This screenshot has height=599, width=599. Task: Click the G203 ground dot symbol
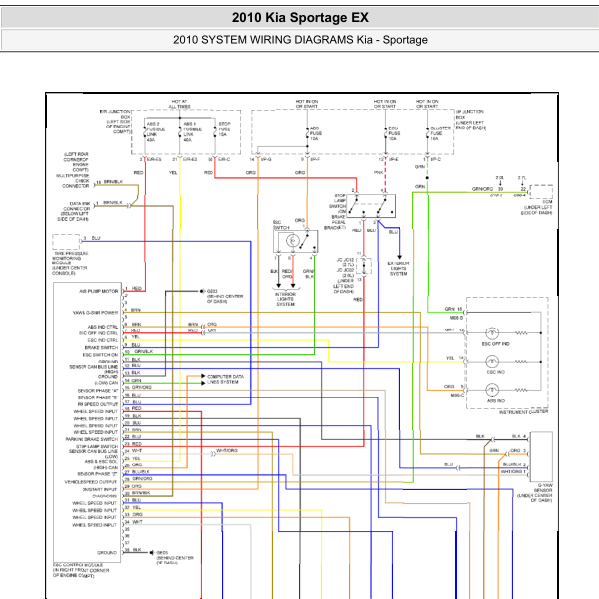[202, 291]
